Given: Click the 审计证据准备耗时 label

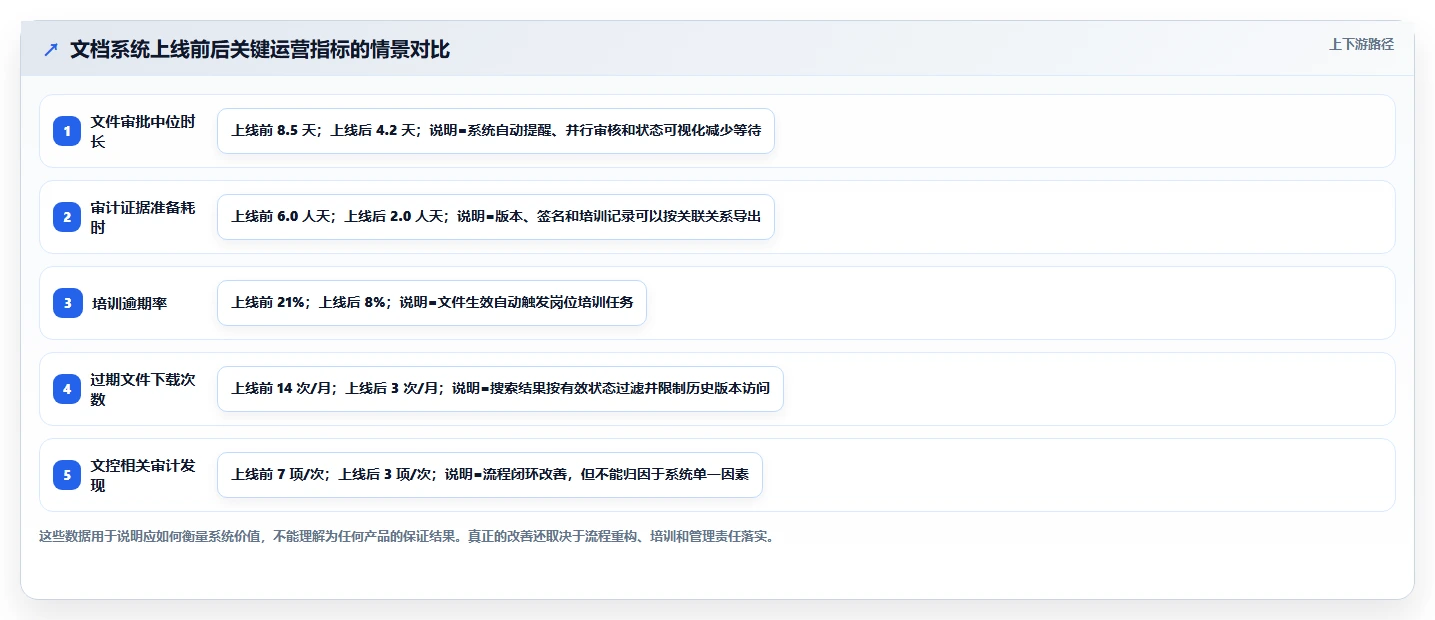Looking at the screenshot, I should pos(143,217).
